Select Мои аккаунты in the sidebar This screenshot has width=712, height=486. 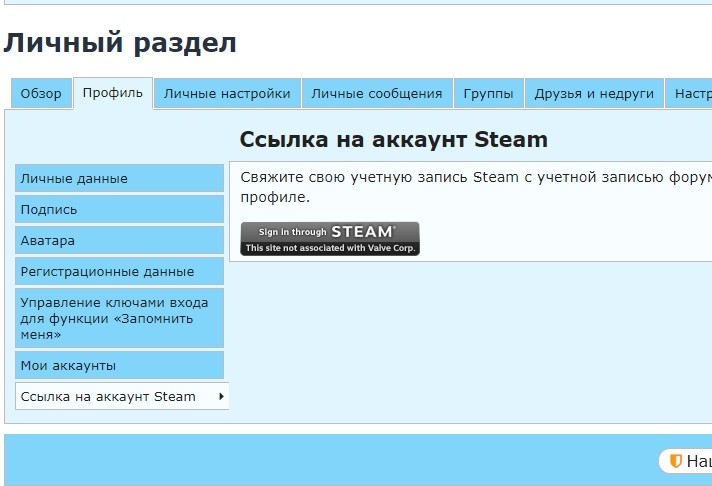[119, 366]
